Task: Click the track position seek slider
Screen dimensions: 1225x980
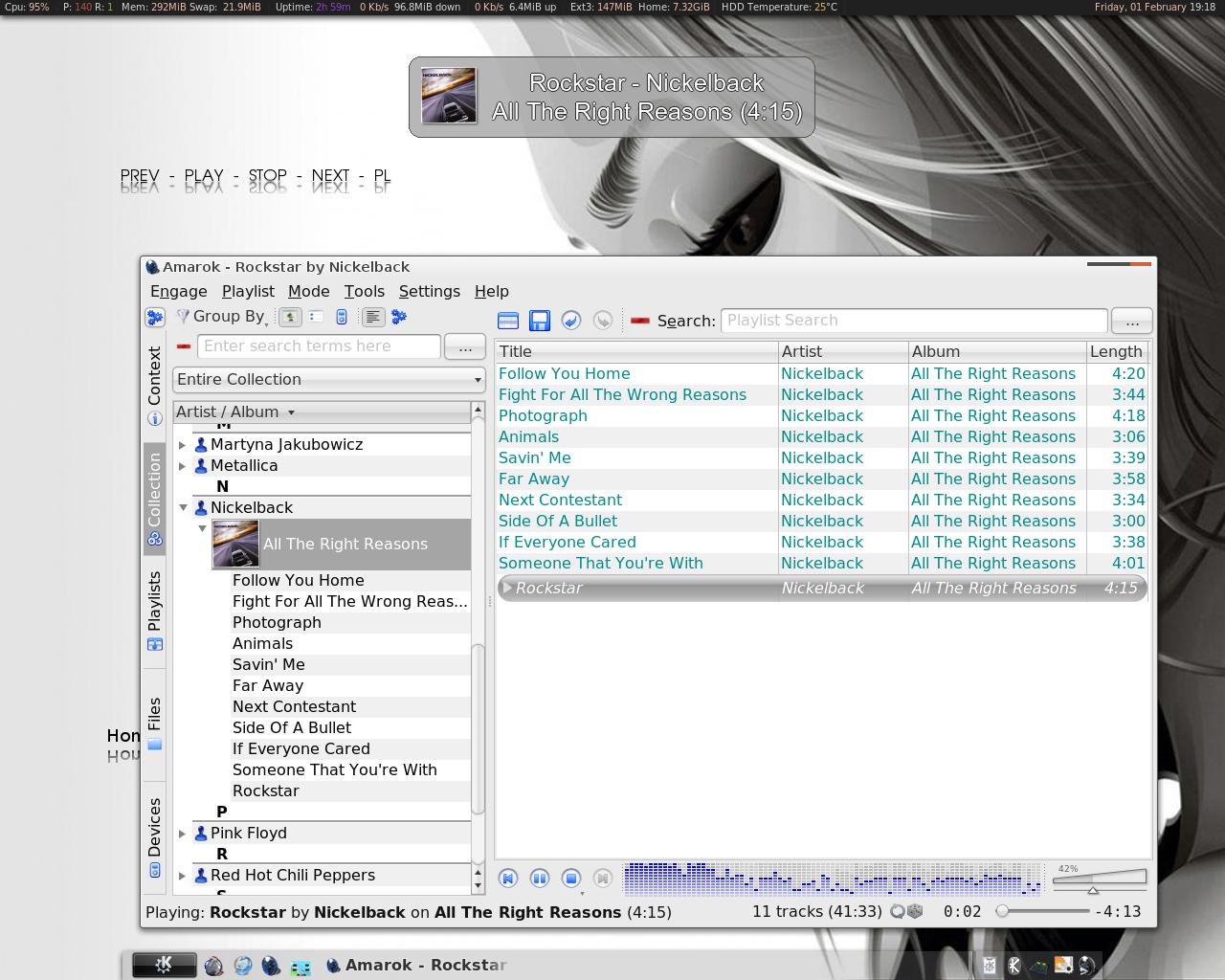Action: click(x=1042, y=912)
